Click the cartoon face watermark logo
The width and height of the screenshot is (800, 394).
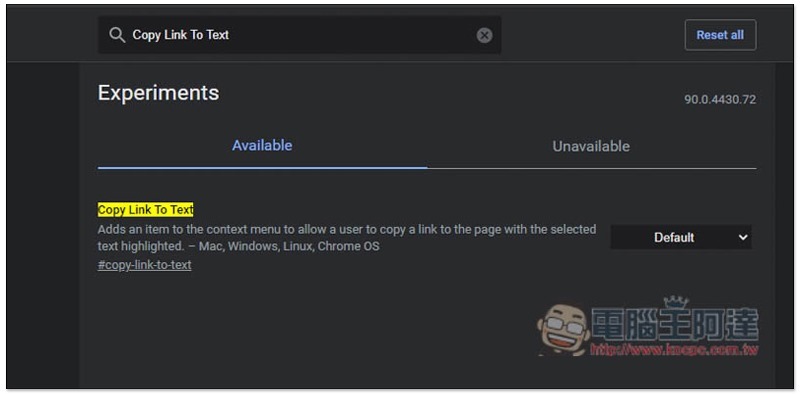563,329
